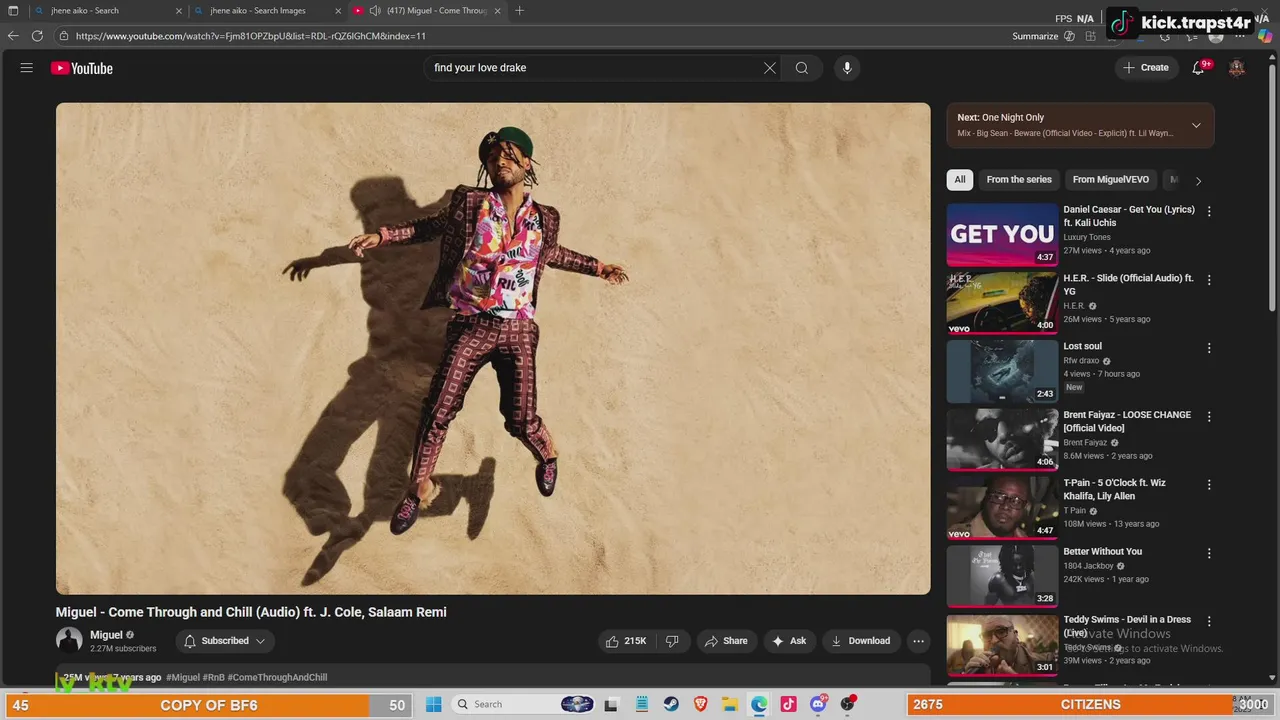Open Better Without You video title
This screenshot has width=1280, height=720.
[x=1102, y=551]
